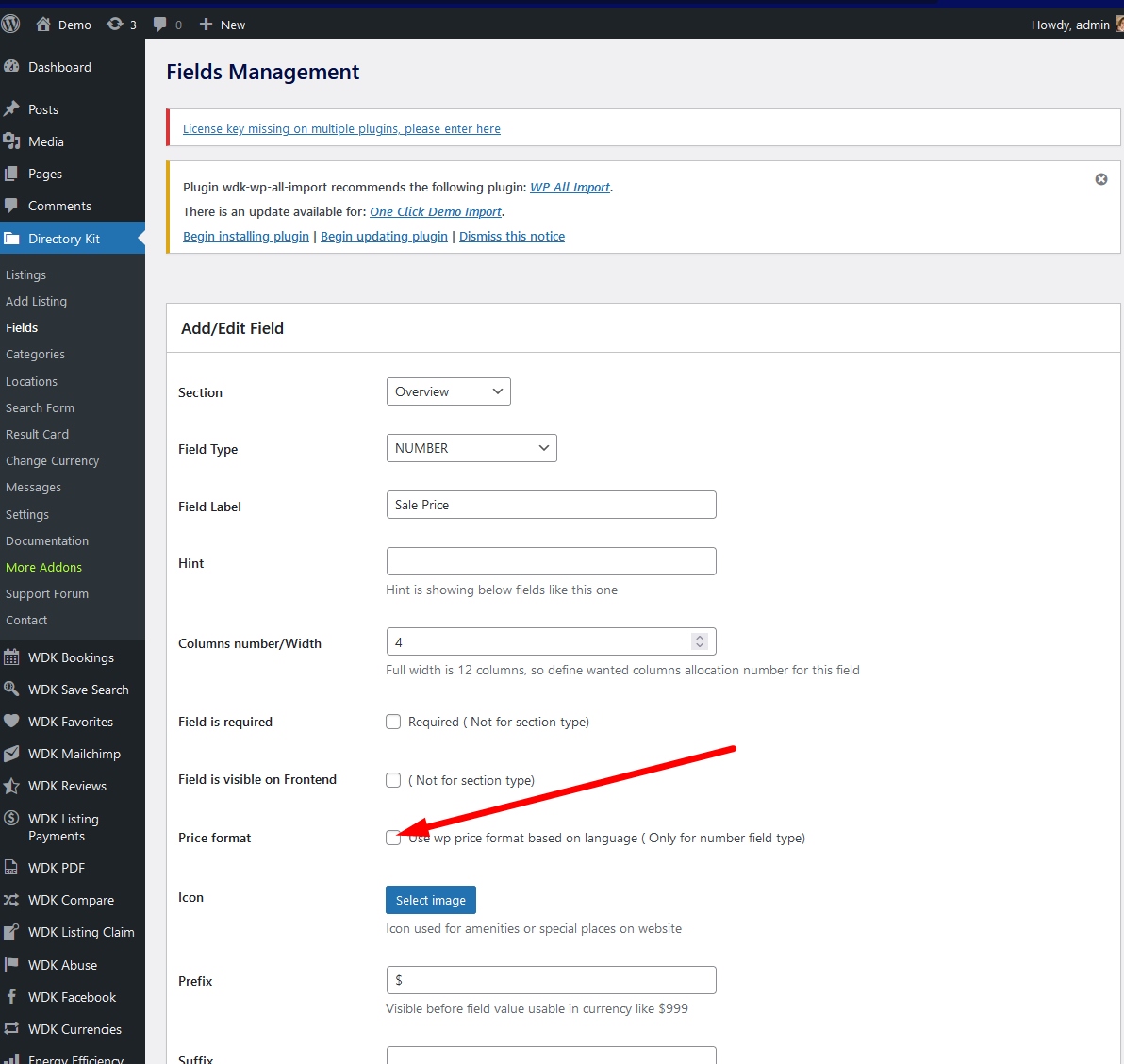The height and width of the screenshot is (1064, 1124).
Task: Open Change Currency submenu item
Action: 52,461
